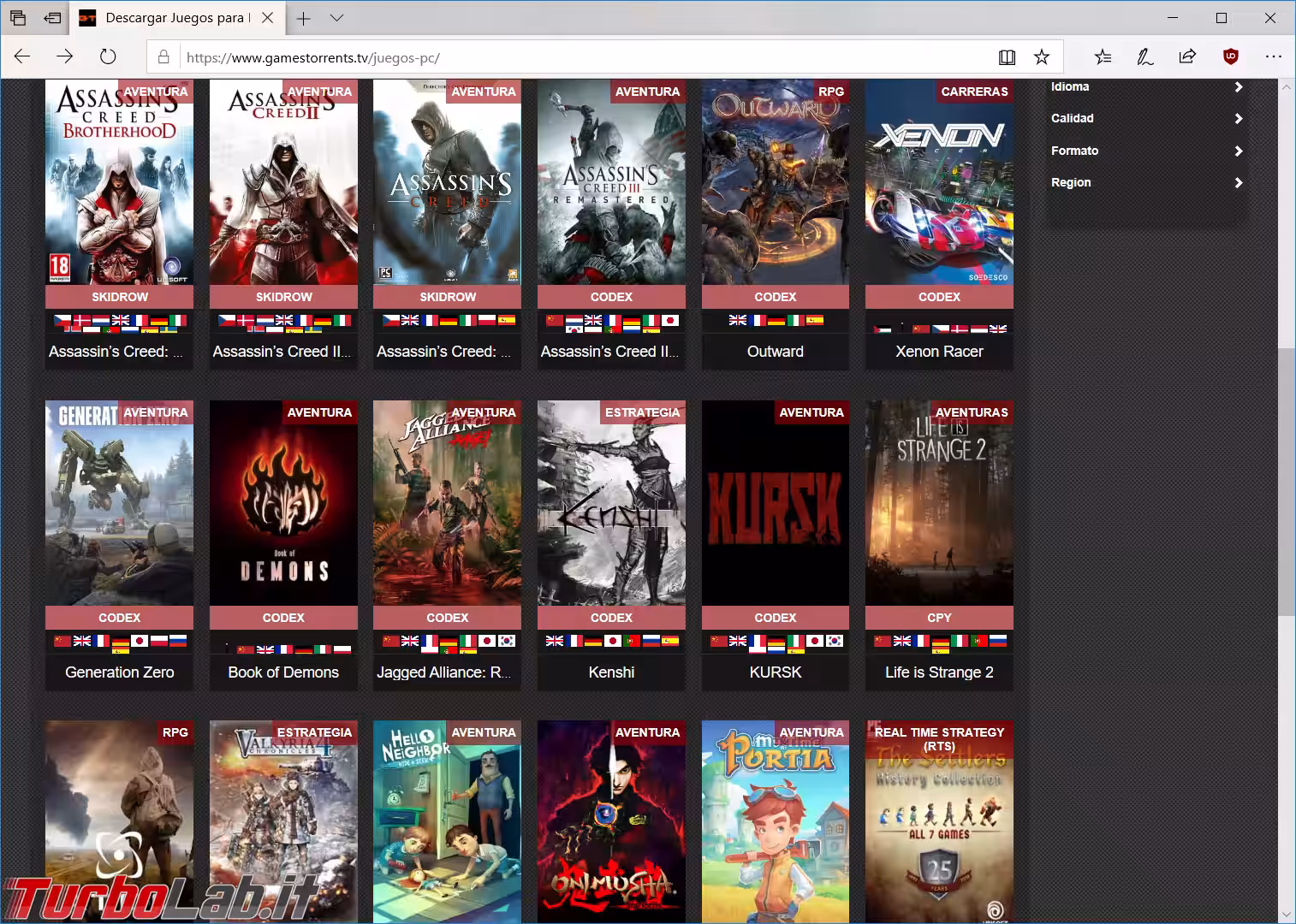Open the Outward game cover
The height and width of the screenshot is (924, 1296).
[x=776, y=182]
